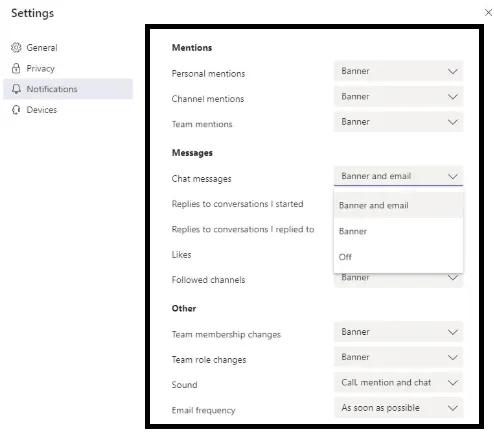The height and width of the screenshot is (433, 494).
Task: Click the Devices headset icon
Action: point(16,110)
